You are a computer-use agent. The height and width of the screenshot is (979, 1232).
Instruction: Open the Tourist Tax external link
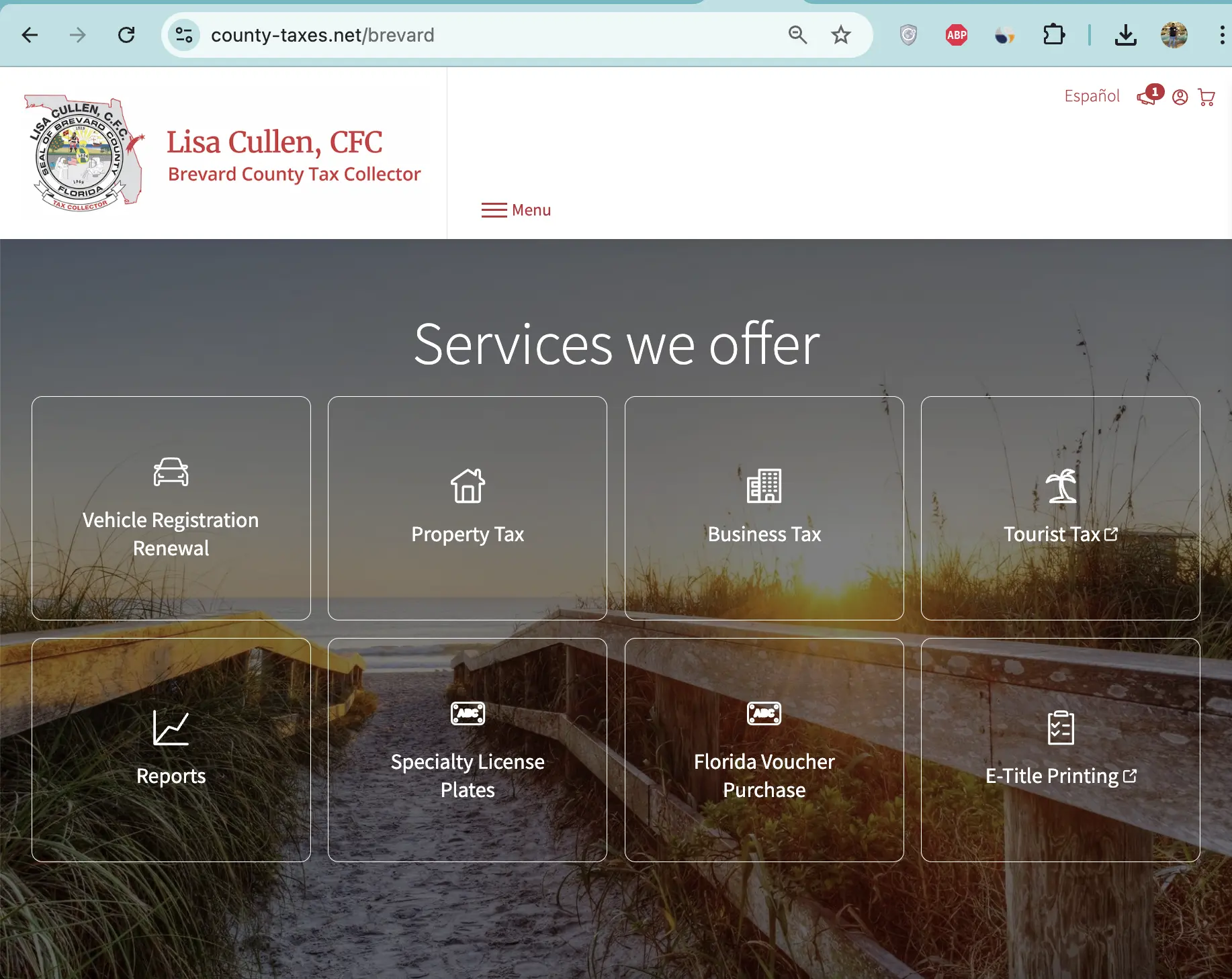tap(1060, 508)
